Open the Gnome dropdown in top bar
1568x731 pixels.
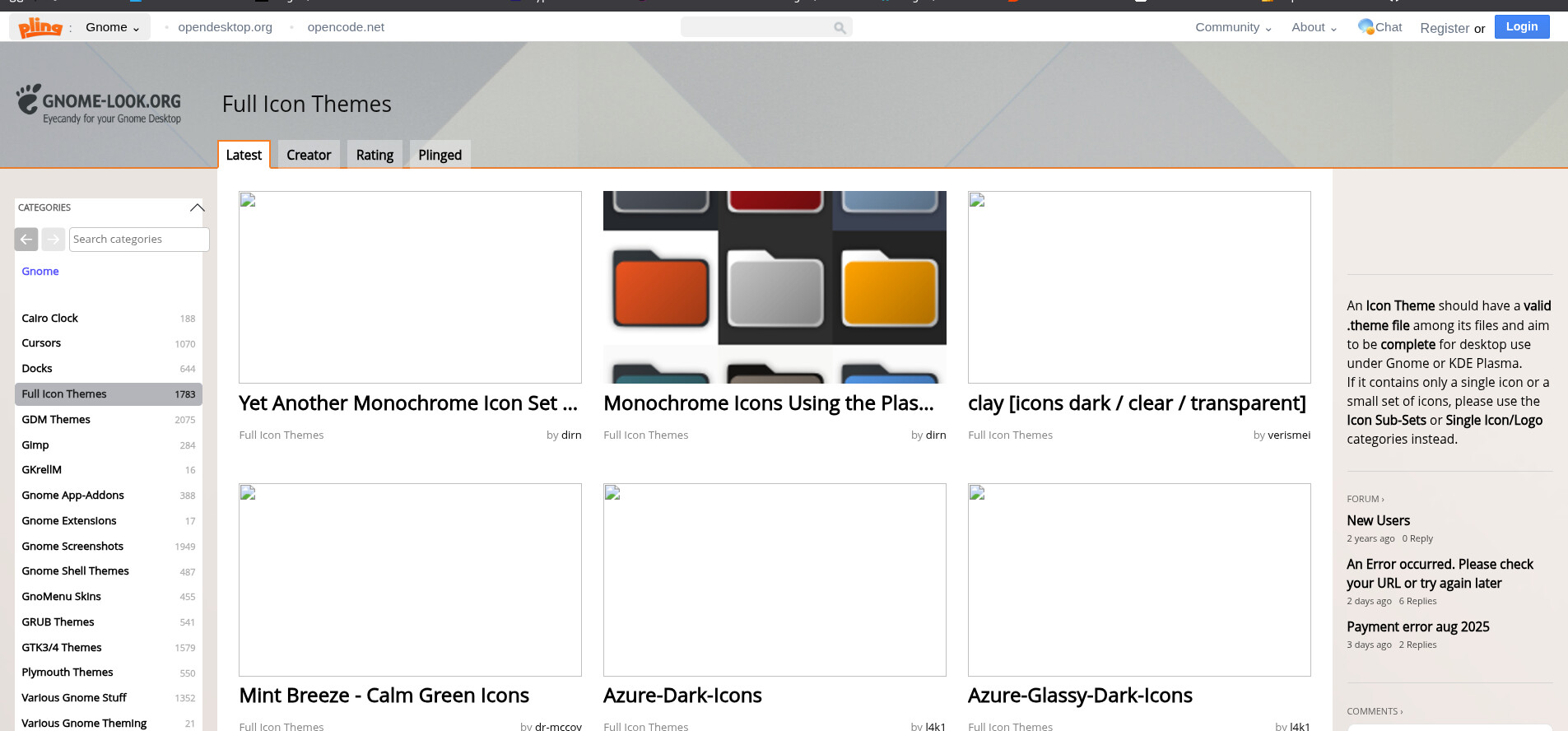pyautogui.click(x=113, y=27)
